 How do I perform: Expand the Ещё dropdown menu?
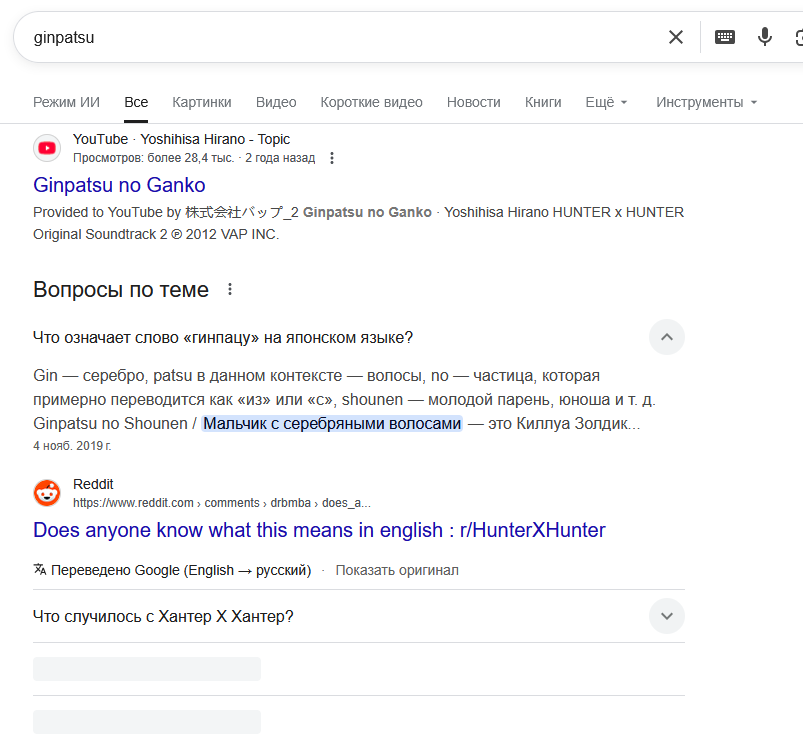tap(606, 102)
